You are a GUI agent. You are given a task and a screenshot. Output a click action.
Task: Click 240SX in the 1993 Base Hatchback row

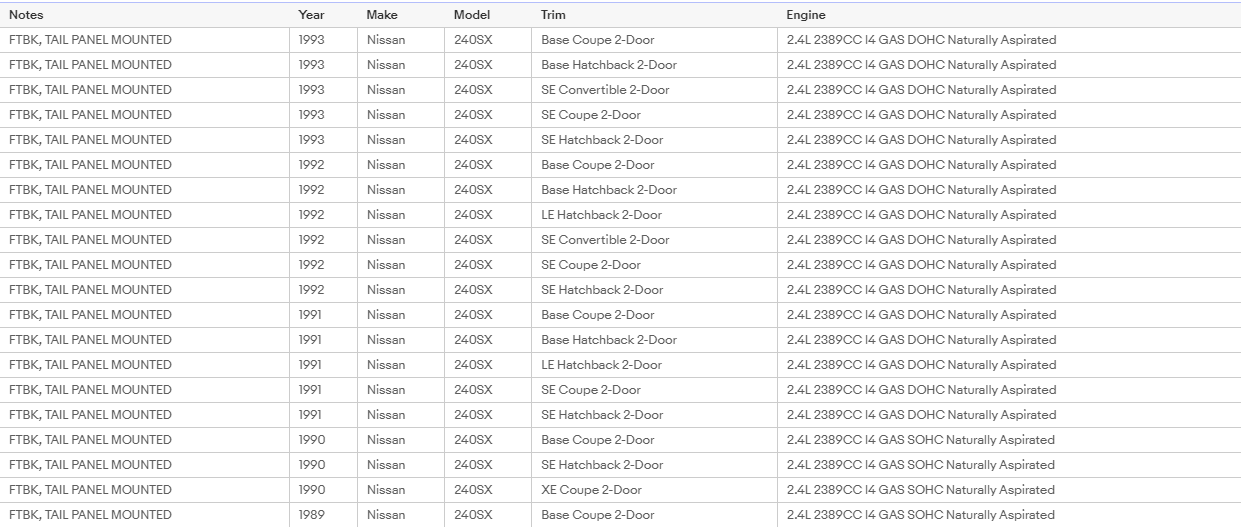(473, 65)
